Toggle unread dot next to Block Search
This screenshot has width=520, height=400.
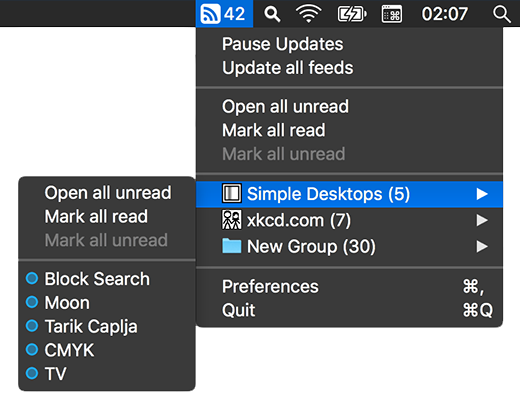[32, 278]
